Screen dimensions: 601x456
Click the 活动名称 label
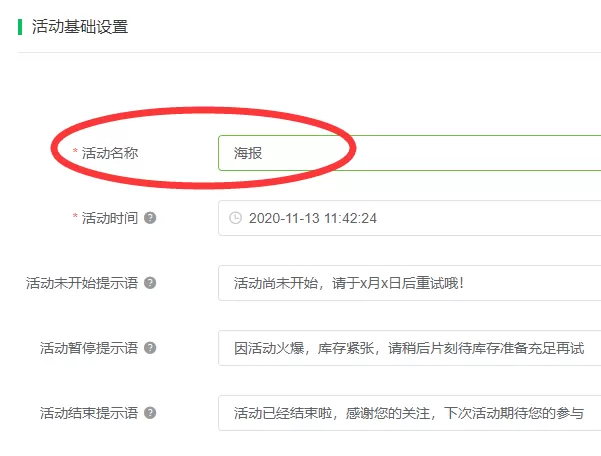(110, 153)
